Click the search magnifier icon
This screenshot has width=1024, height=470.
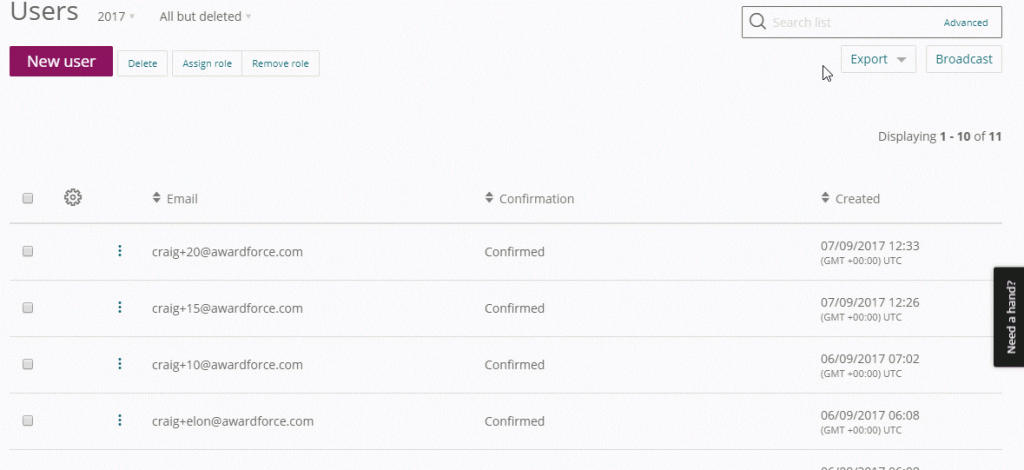click(757, 22)
